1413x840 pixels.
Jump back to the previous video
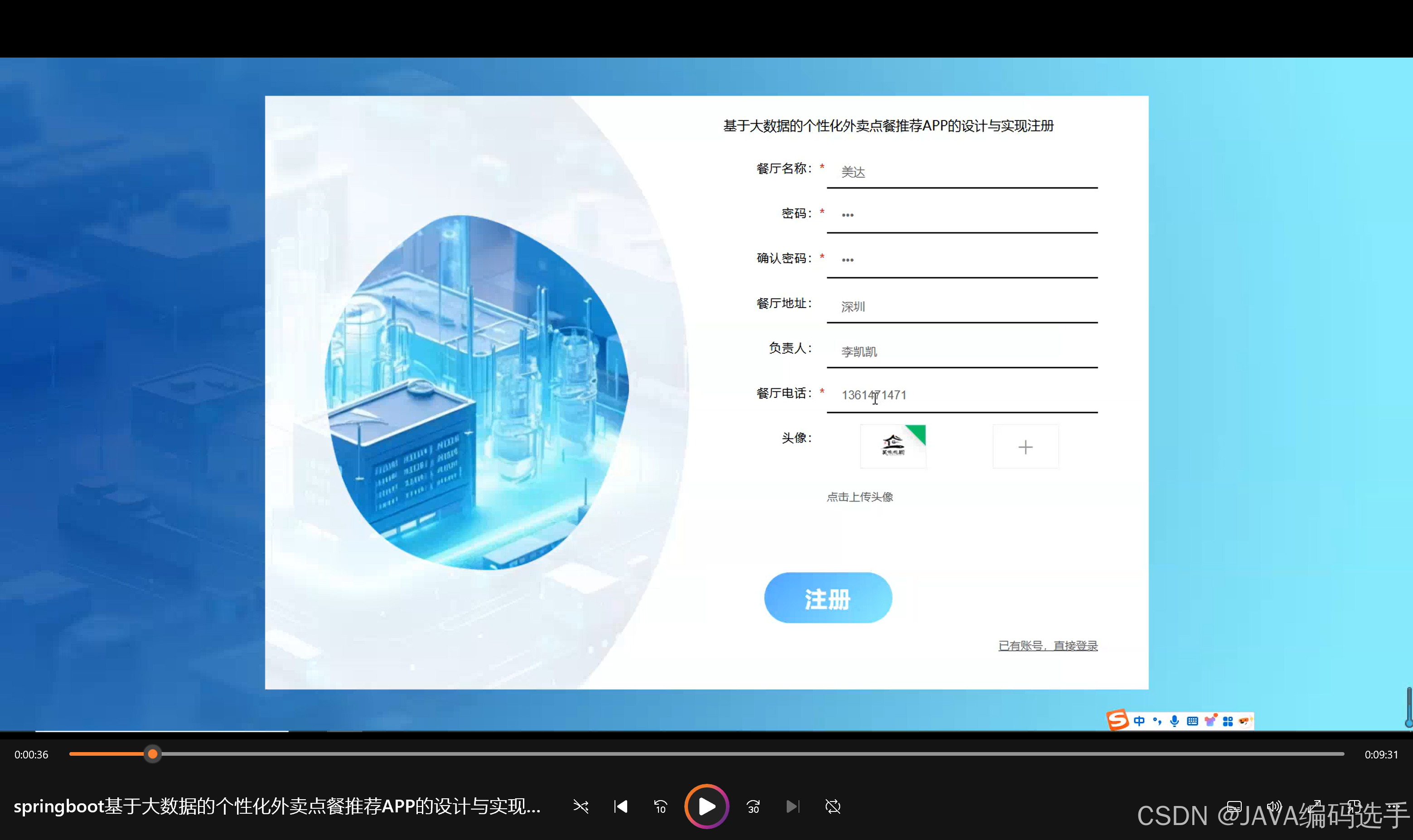pos(620,806)
